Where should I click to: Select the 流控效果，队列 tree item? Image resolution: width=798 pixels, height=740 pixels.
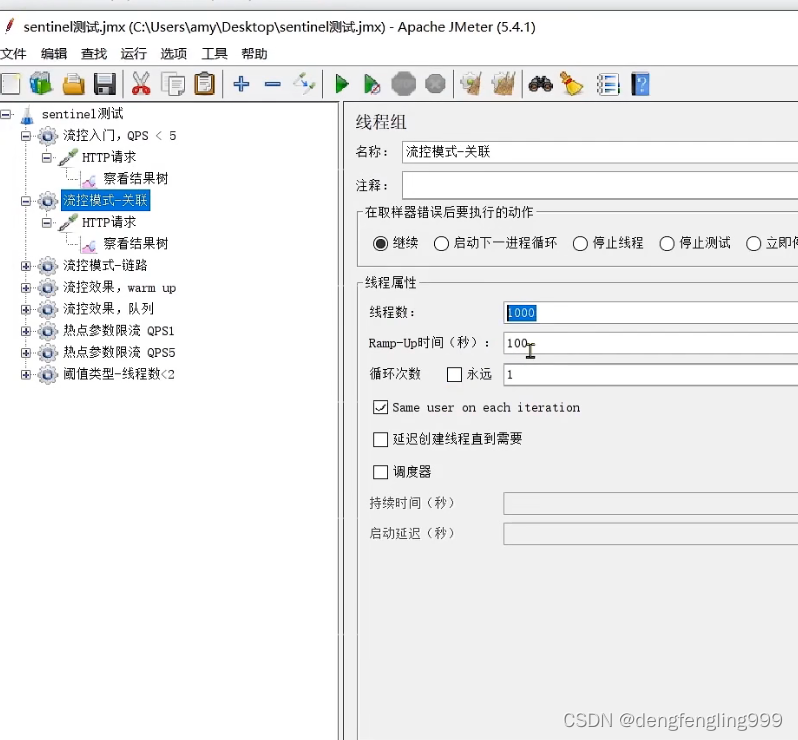(108, 309)
